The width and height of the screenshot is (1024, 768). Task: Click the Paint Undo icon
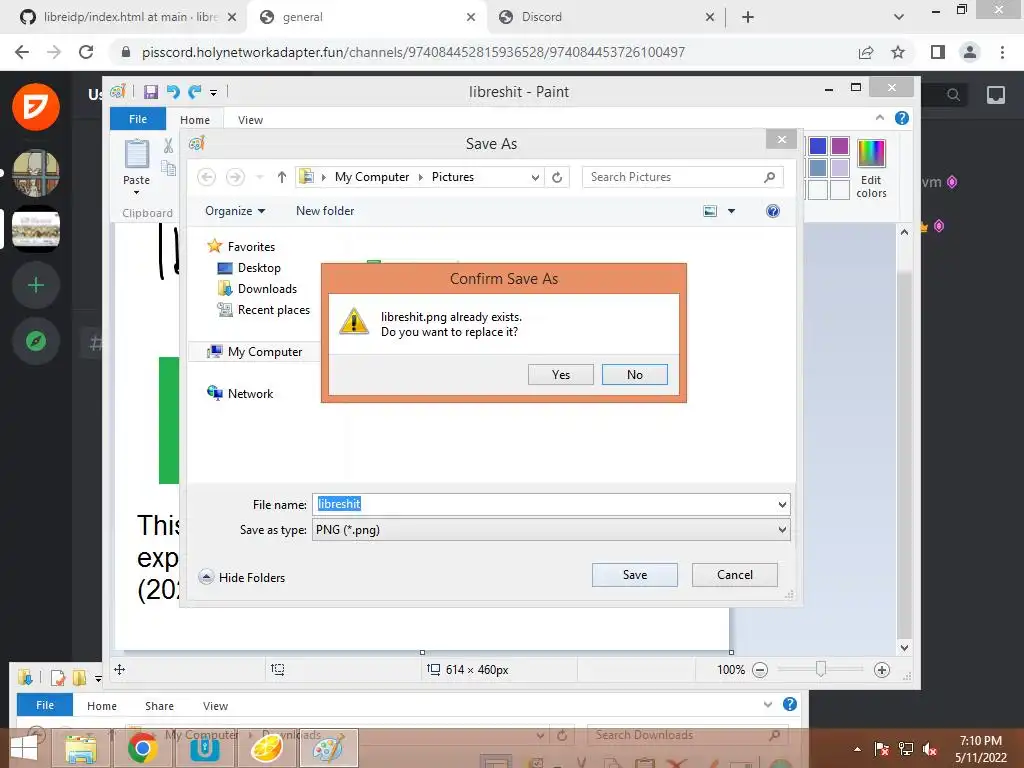click(x=172, y=92)
